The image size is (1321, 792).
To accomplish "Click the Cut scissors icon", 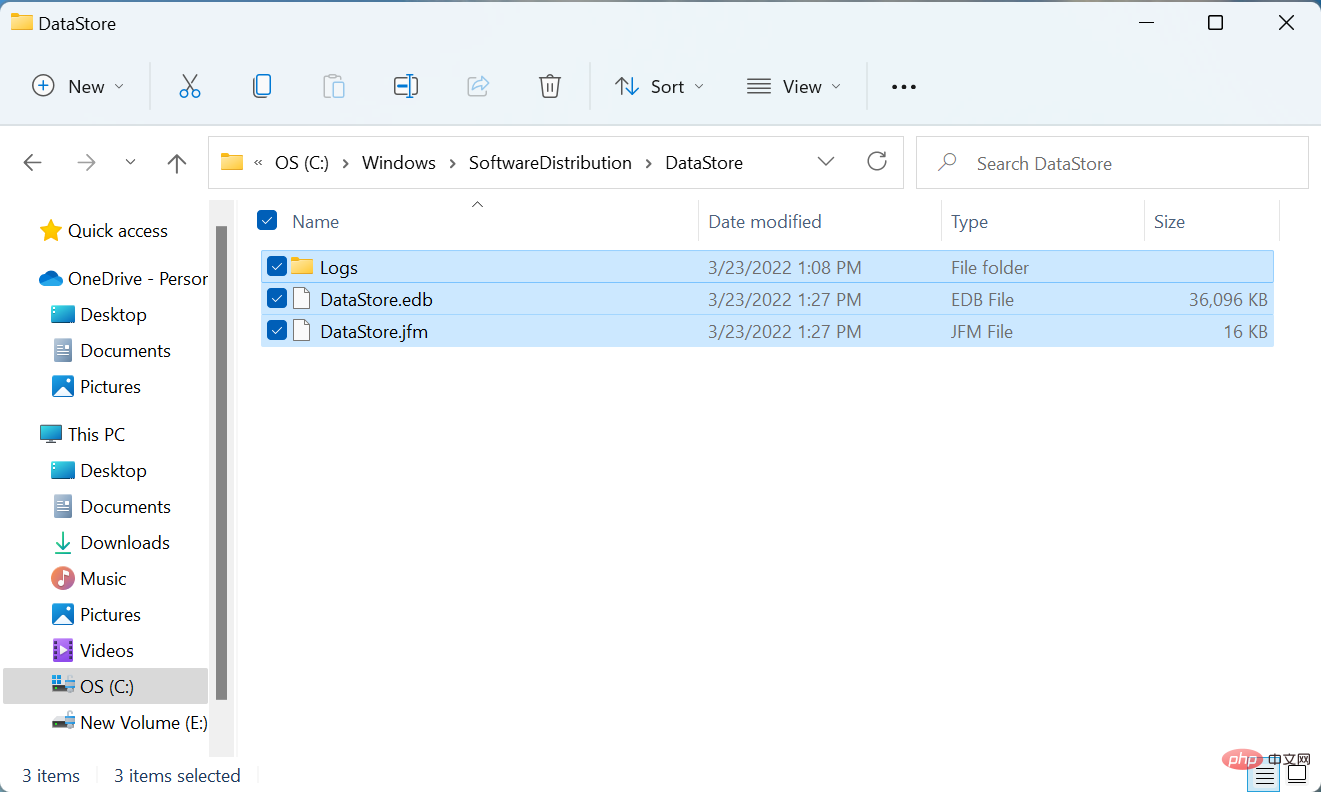I will (190, 87).
